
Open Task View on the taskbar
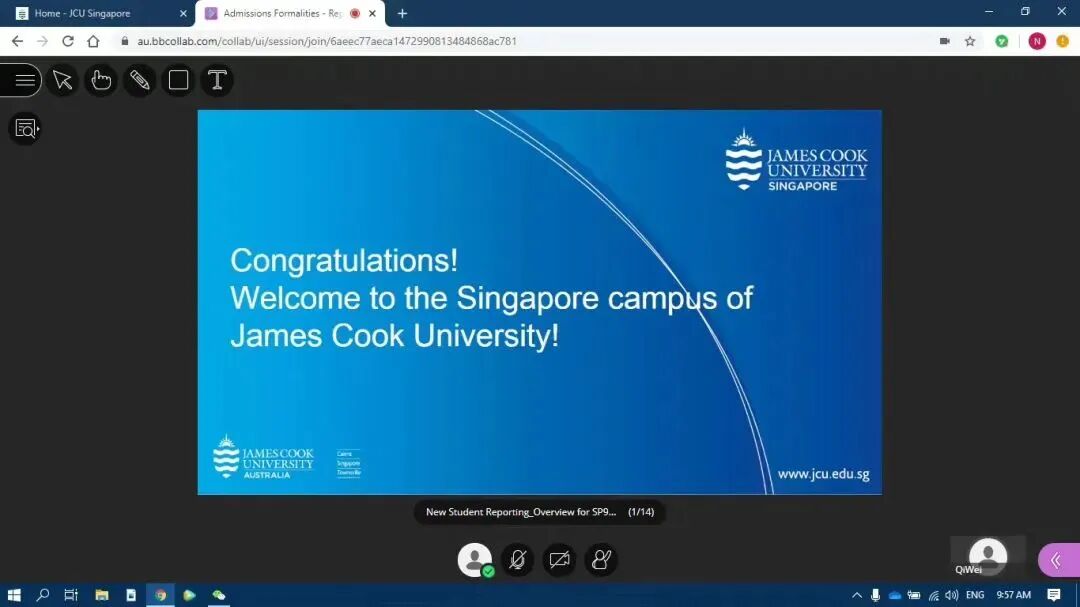[x=71, y=595]
